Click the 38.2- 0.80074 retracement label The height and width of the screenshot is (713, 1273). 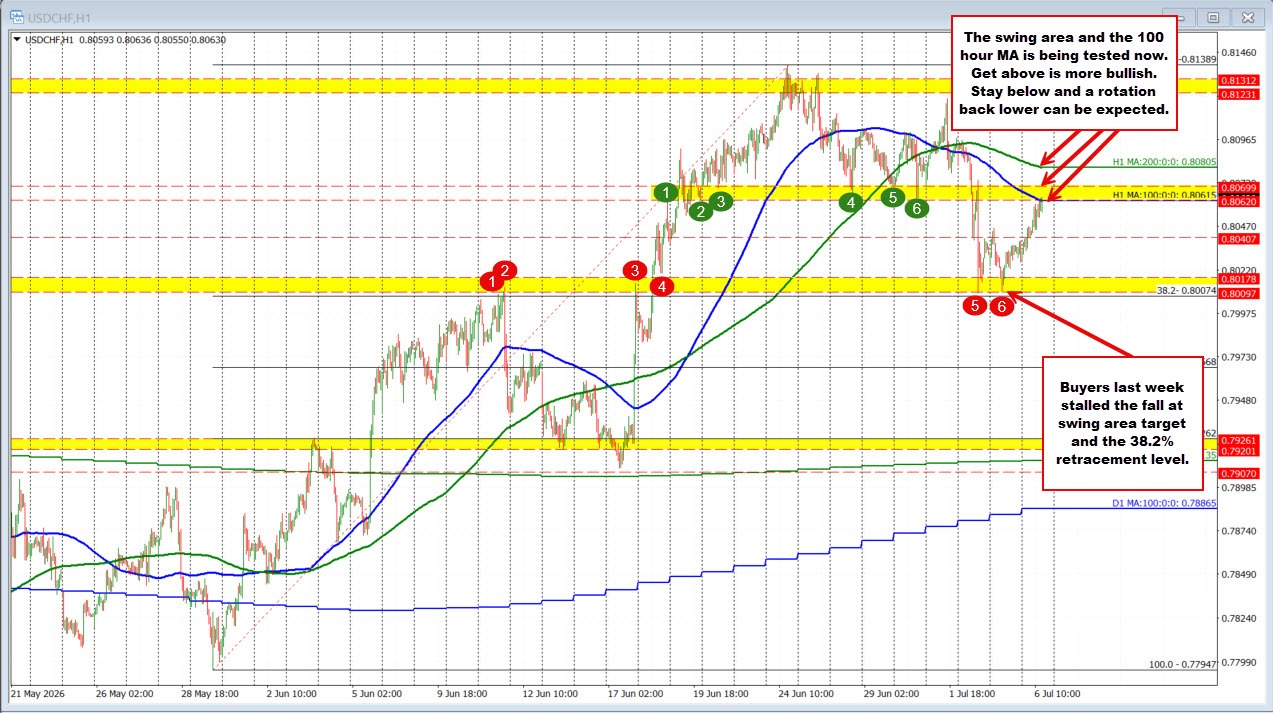(1185, 290)
